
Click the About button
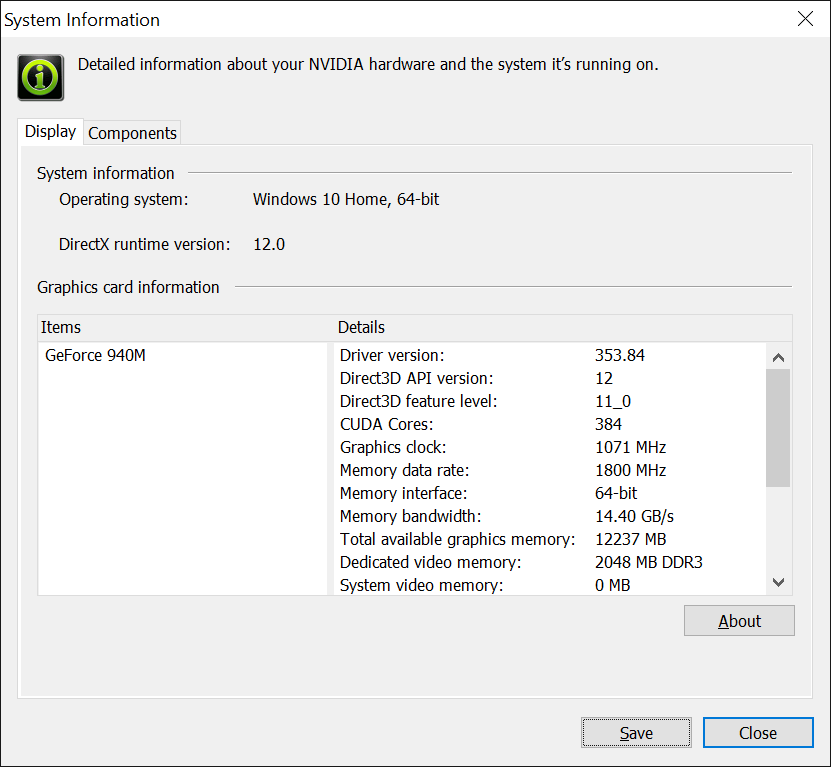coord(739,621)
